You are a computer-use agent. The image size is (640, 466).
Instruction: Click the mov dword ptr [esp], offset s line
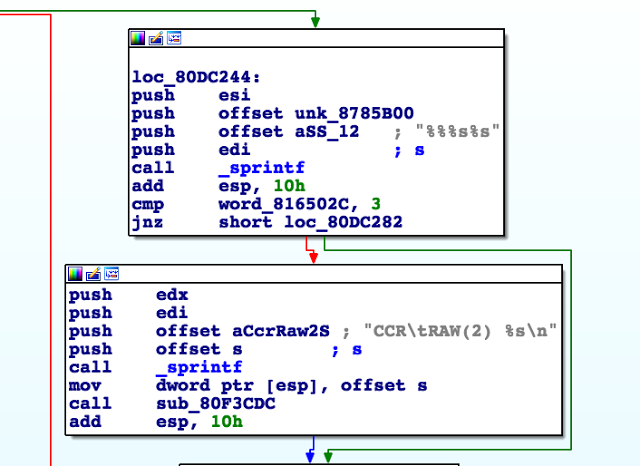248,386
